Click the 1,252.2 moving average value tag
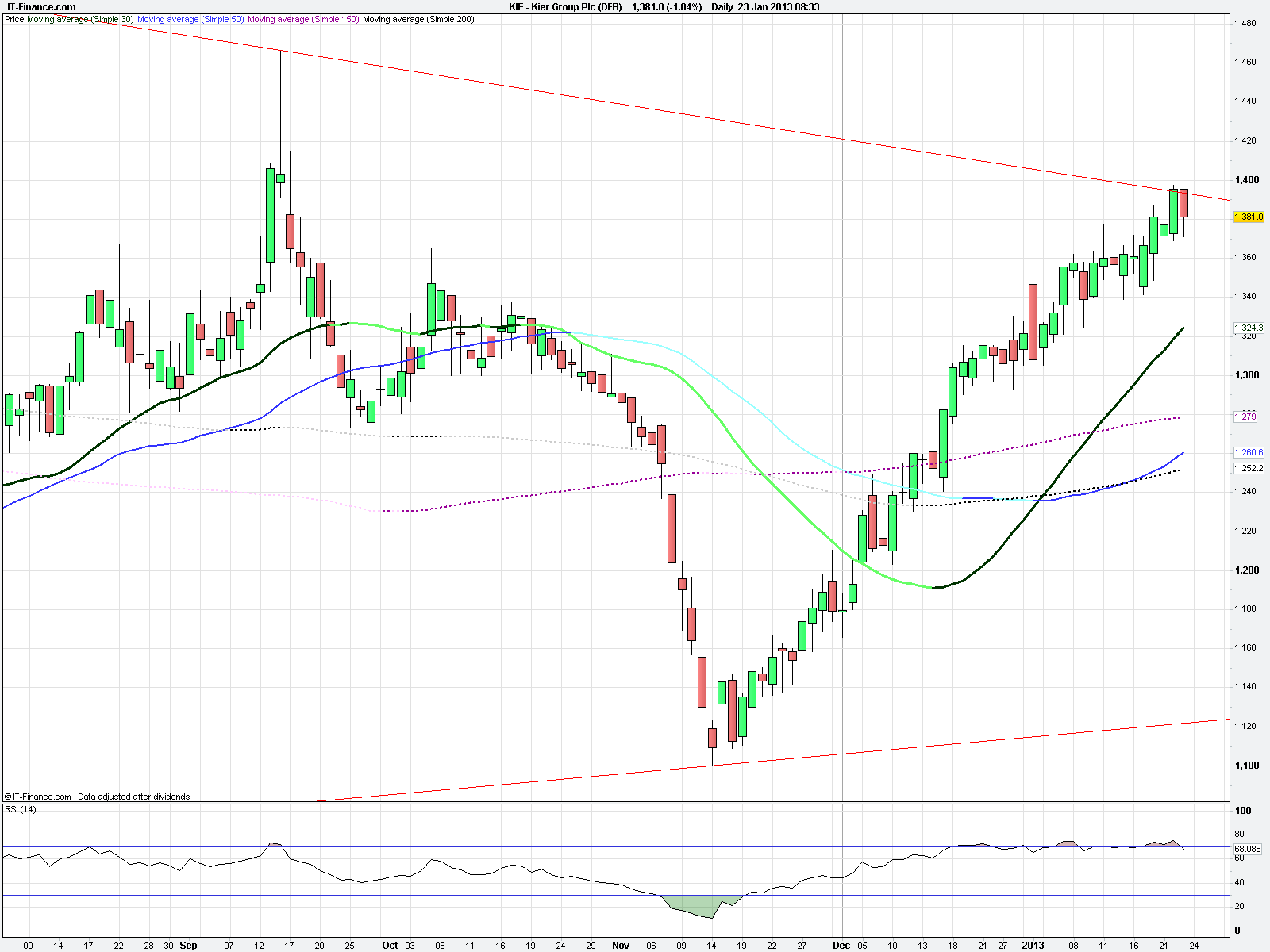 tap(1249, 468)
